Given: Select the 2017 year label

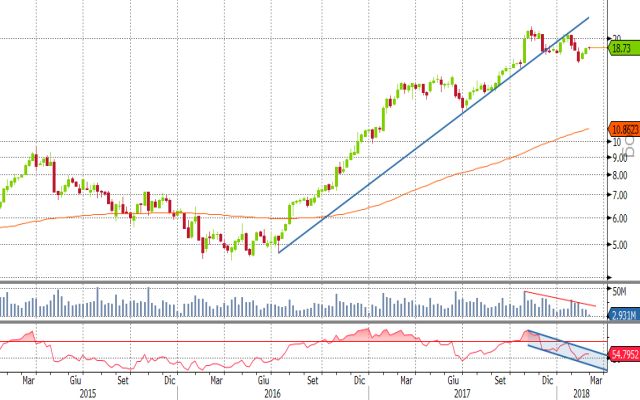Looking at the screenshot, I should coord(461,393).
